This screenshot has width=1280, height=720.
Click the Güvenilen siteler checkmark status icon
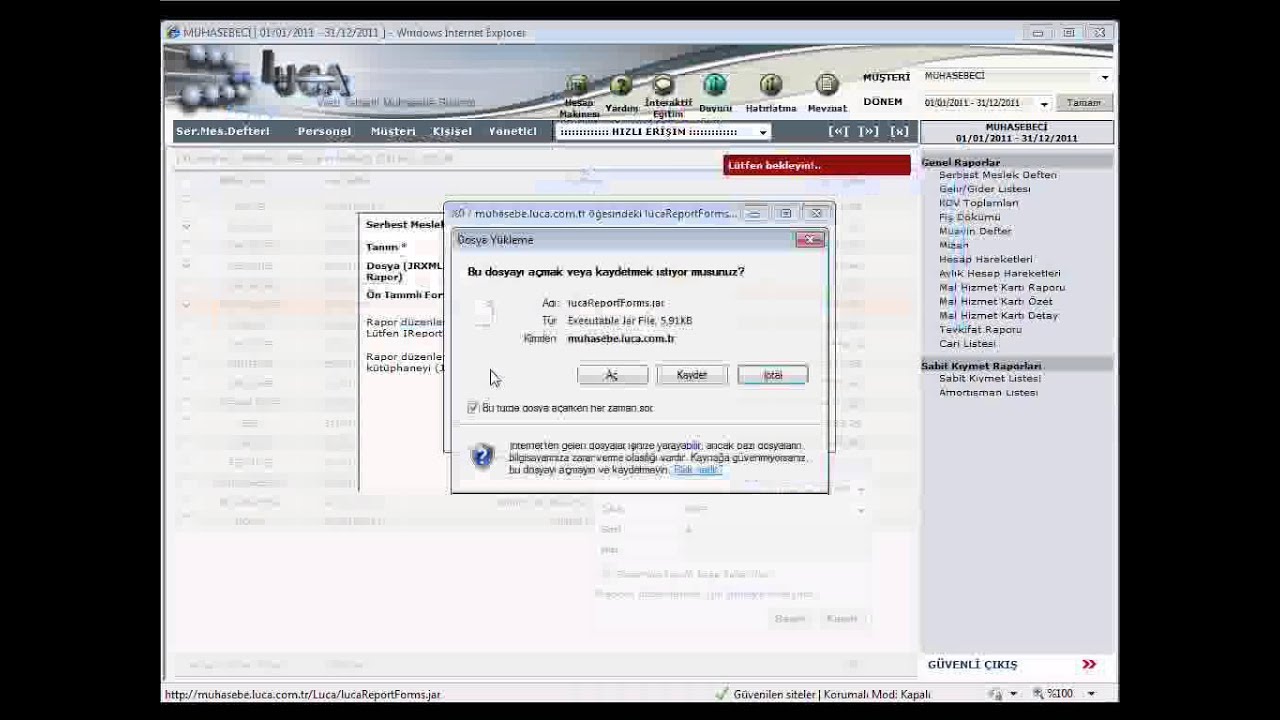point(721,694)
